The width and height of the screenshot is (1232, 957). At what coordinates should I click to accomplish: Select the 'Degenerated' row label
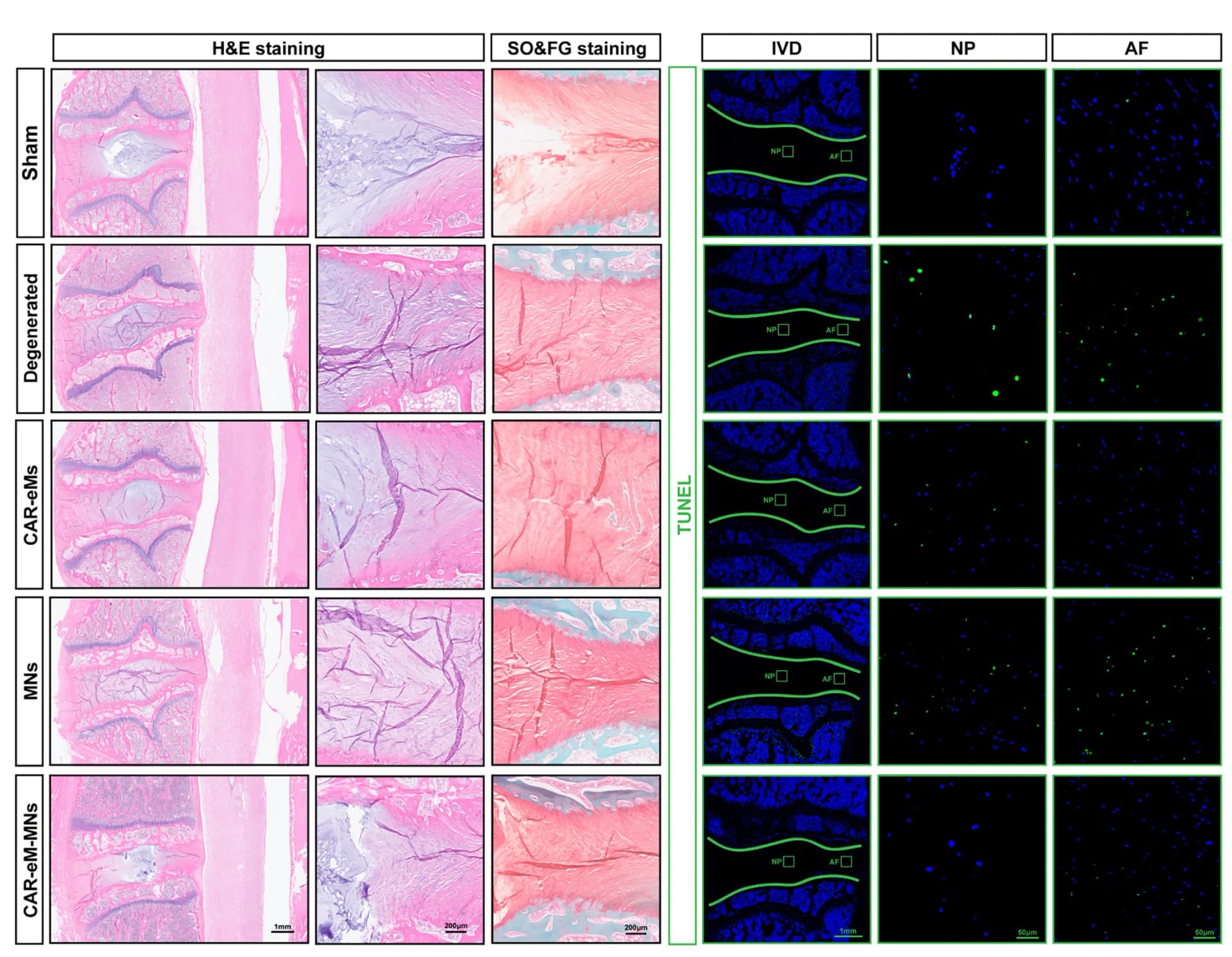pyautogui.click(x=30, y=328)
